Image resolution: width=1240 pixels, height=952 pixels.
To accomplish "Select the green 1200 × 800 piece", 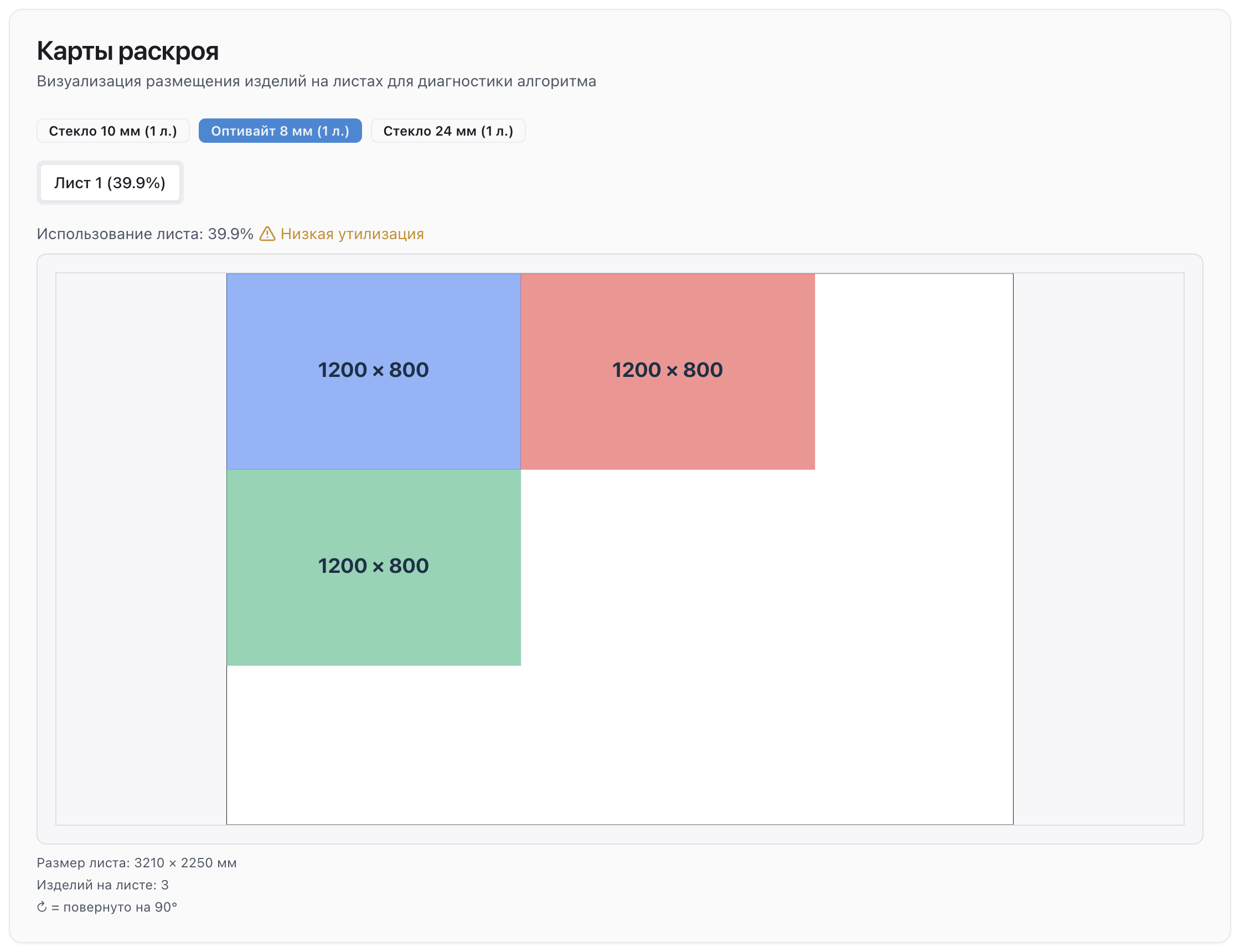I will (374, 568).
